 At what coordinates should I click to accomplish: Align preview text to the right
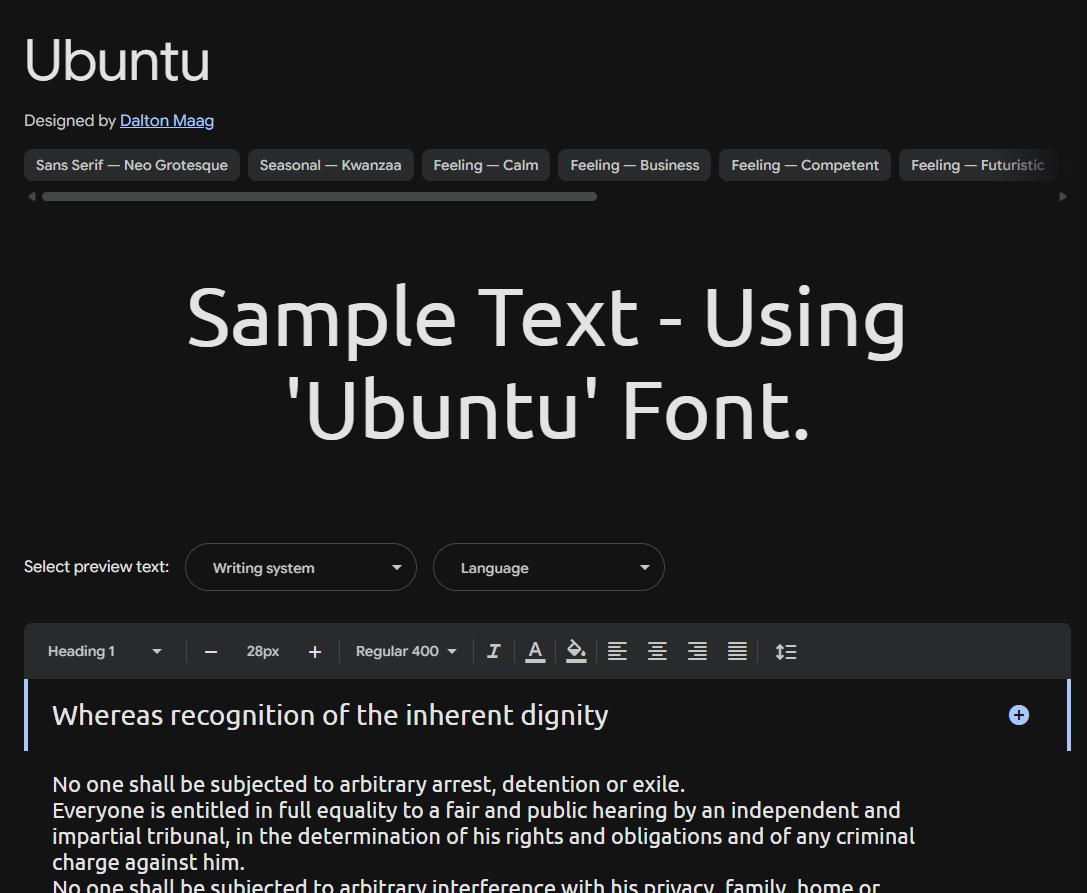[697, 651]
